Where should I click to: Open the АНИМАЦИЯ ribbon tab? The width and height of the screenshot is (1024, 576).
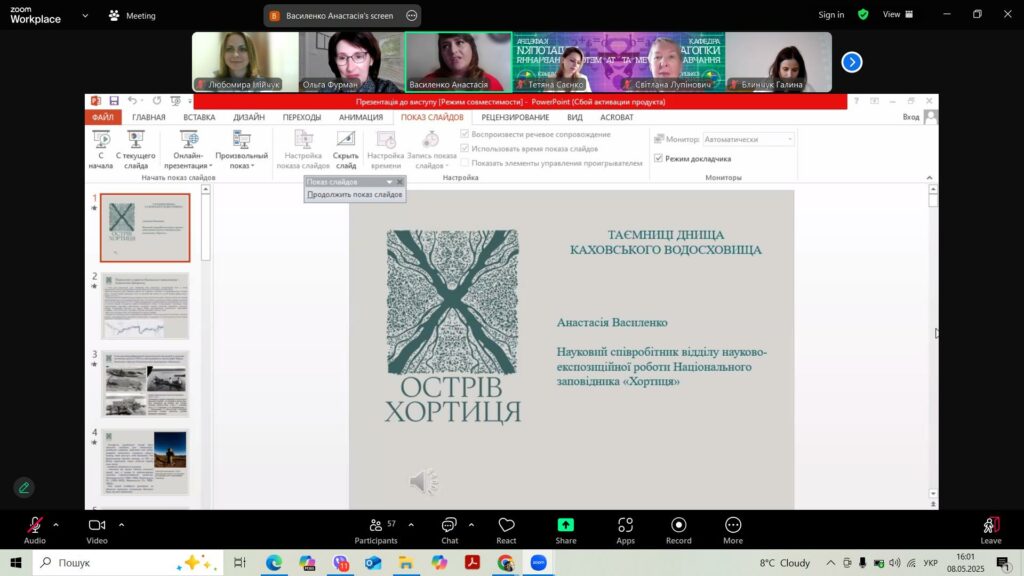360,117
